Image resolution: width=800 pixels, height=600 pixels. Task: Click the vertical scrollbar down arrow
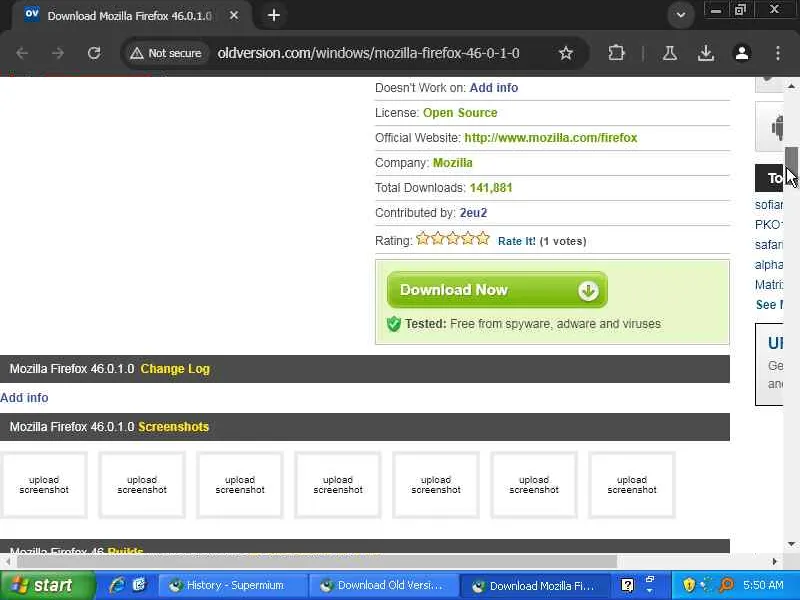tap(791, 544)
